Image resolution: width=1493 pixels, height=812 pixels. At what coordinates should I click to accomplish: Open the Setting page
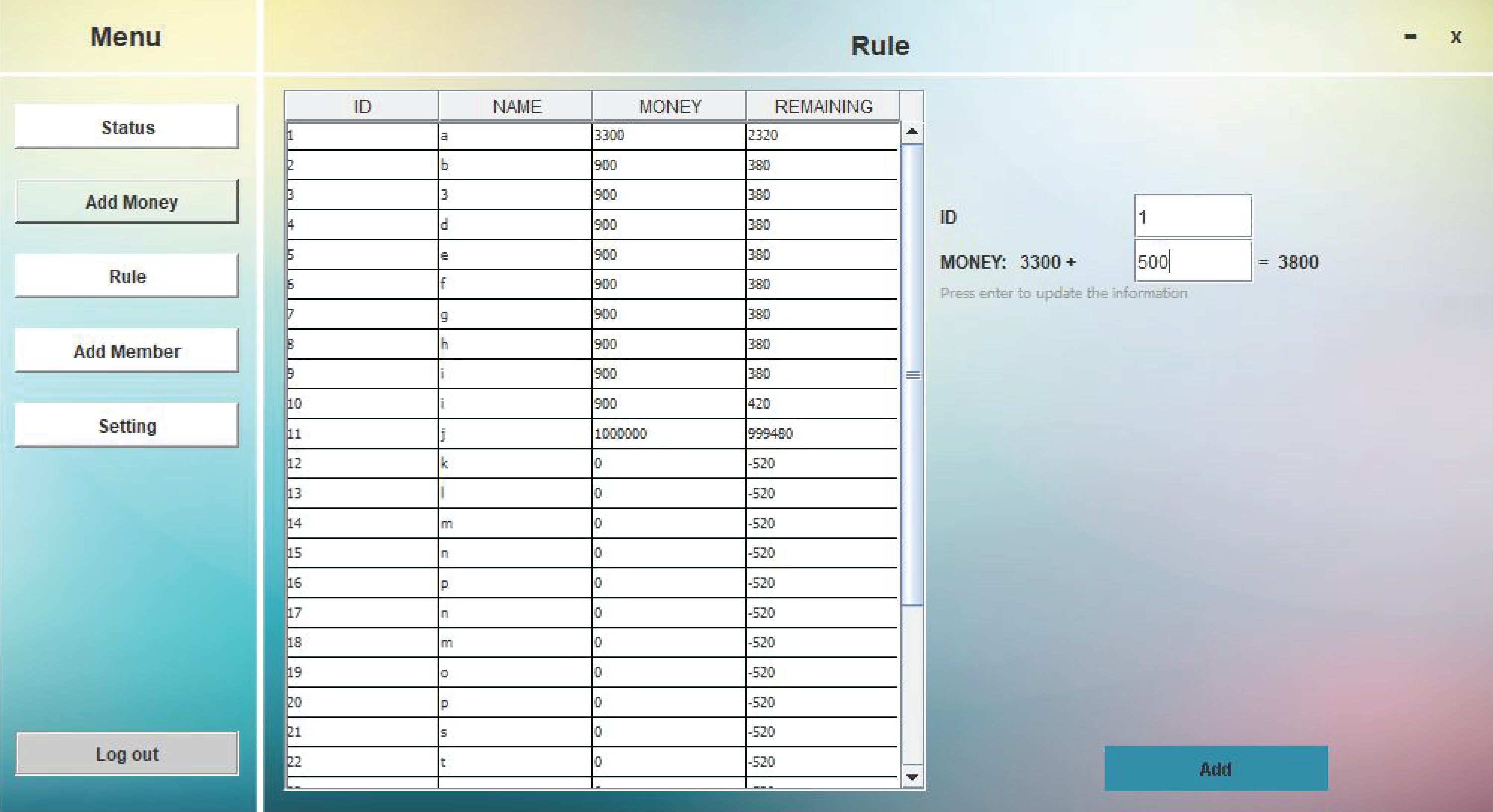127,426
